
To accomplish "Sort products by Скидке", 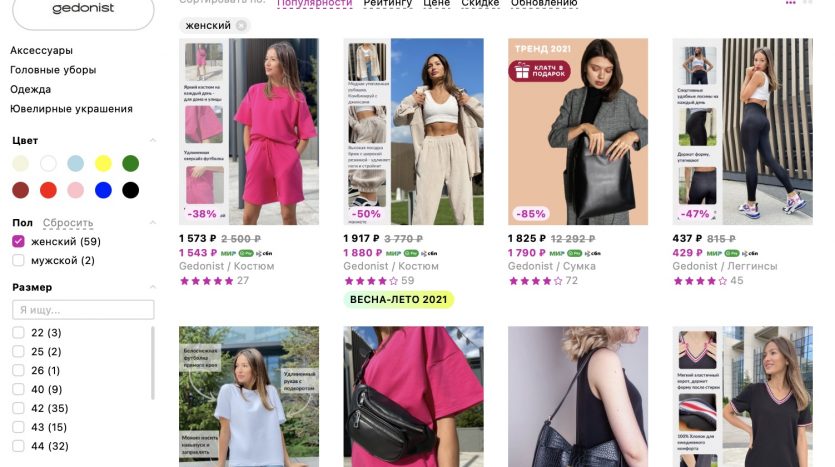I will coord(480,3).
